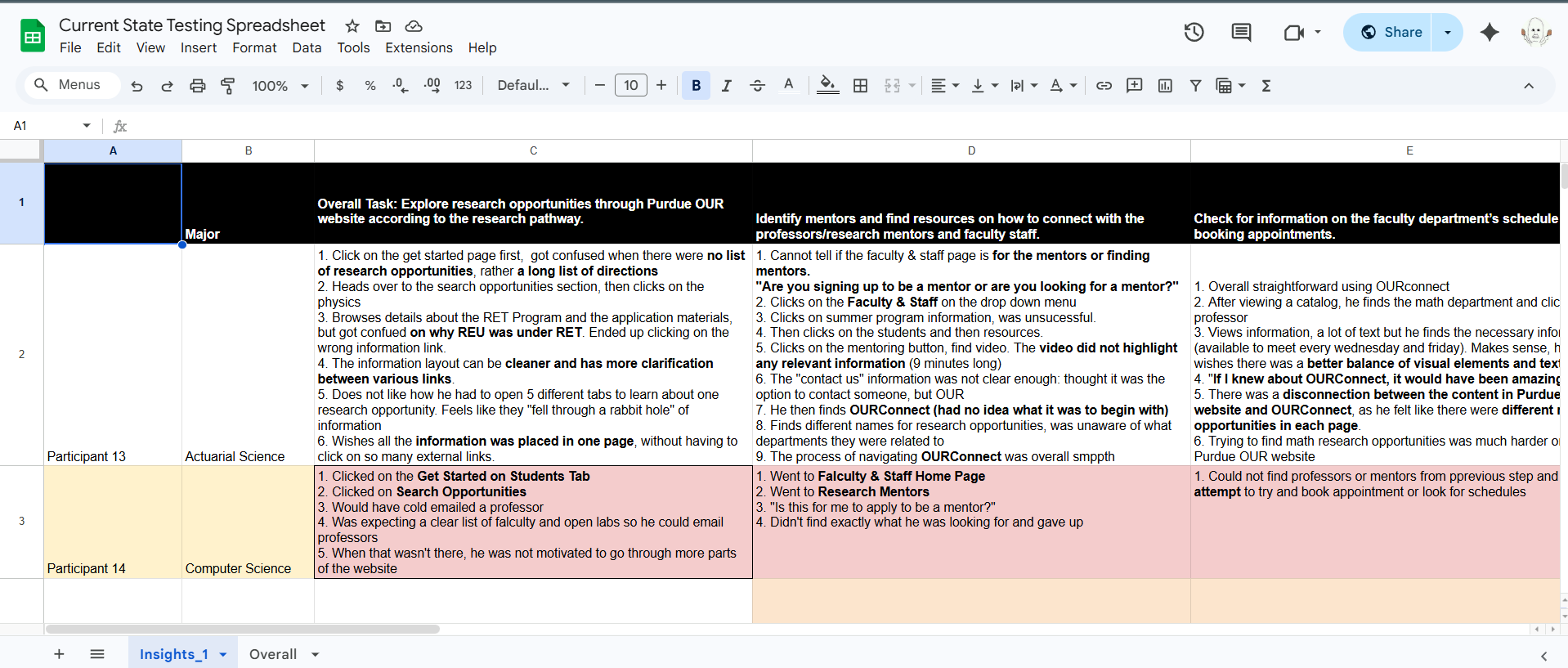Image resolution: width=1568 pixels, height=668 pixels.
Task: Click the font size field showing 10
Action: pyautogui.click(x=631, y=85)
